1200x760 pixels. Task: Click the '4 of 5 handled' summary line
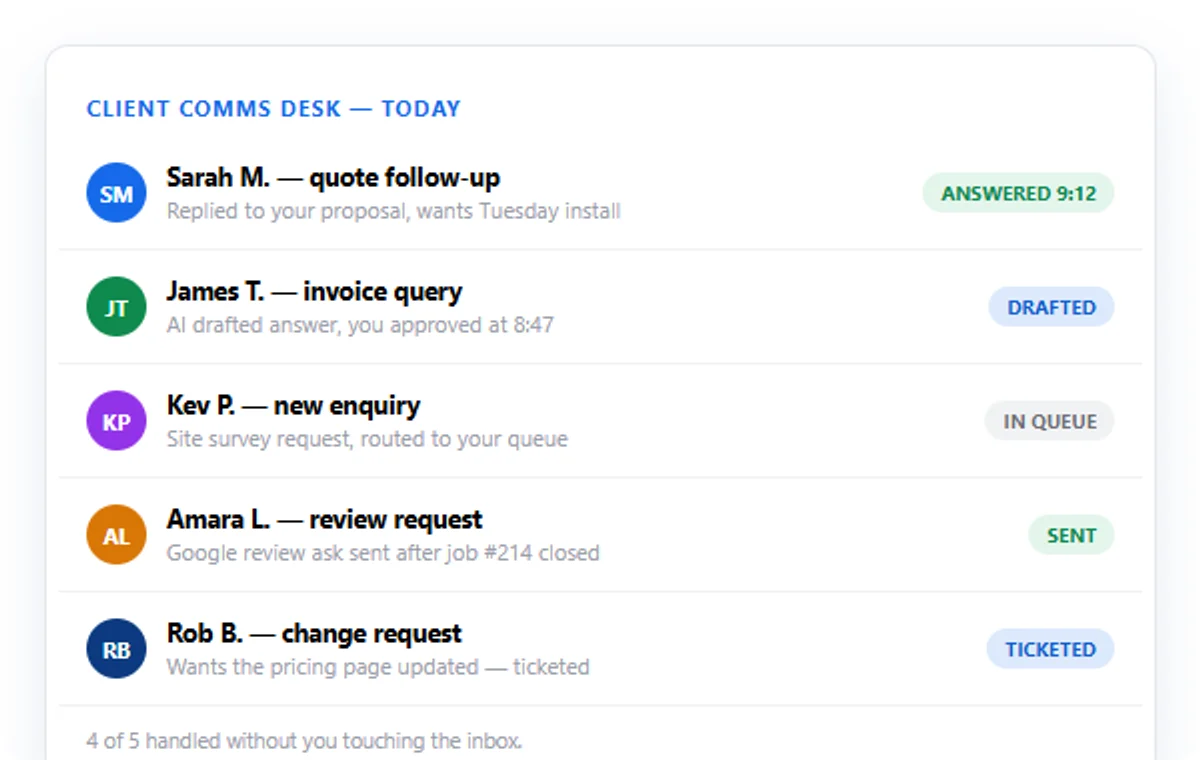[304, 741]
